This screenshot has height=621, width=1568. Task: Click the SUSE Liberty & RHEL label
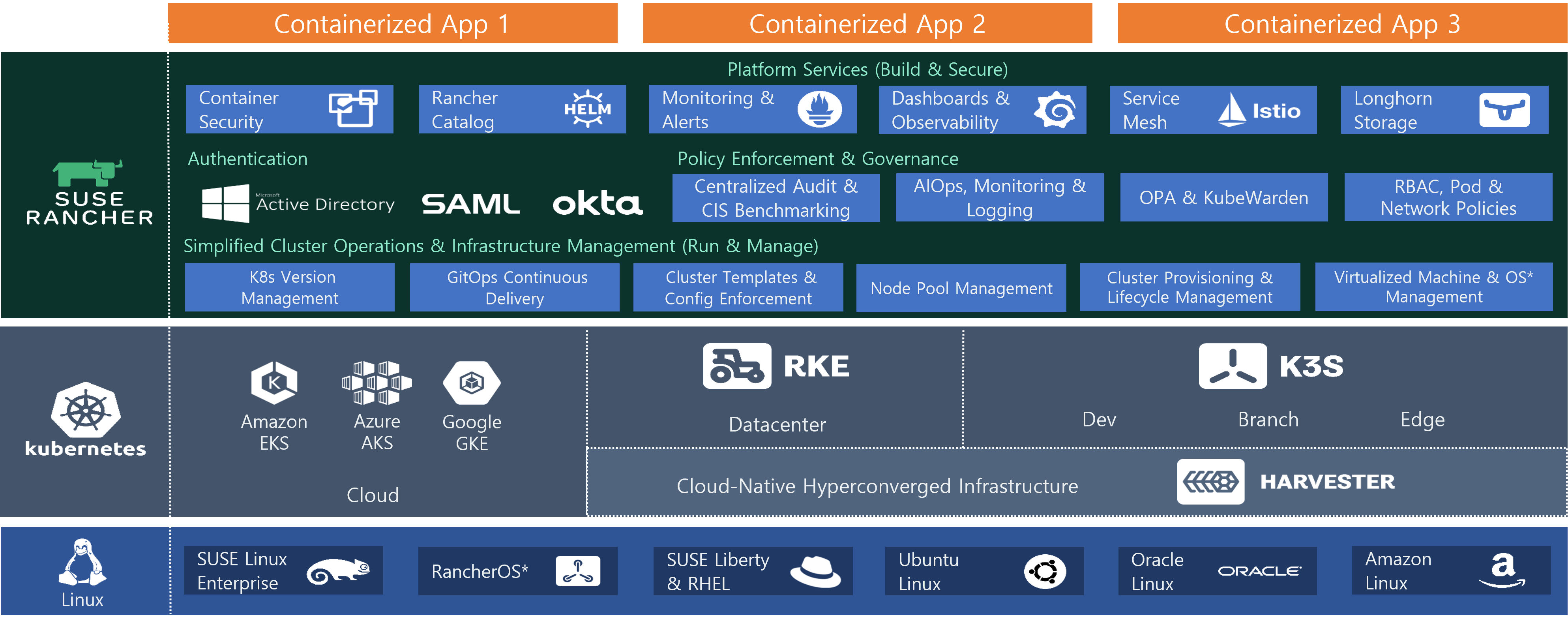(717, 572)
